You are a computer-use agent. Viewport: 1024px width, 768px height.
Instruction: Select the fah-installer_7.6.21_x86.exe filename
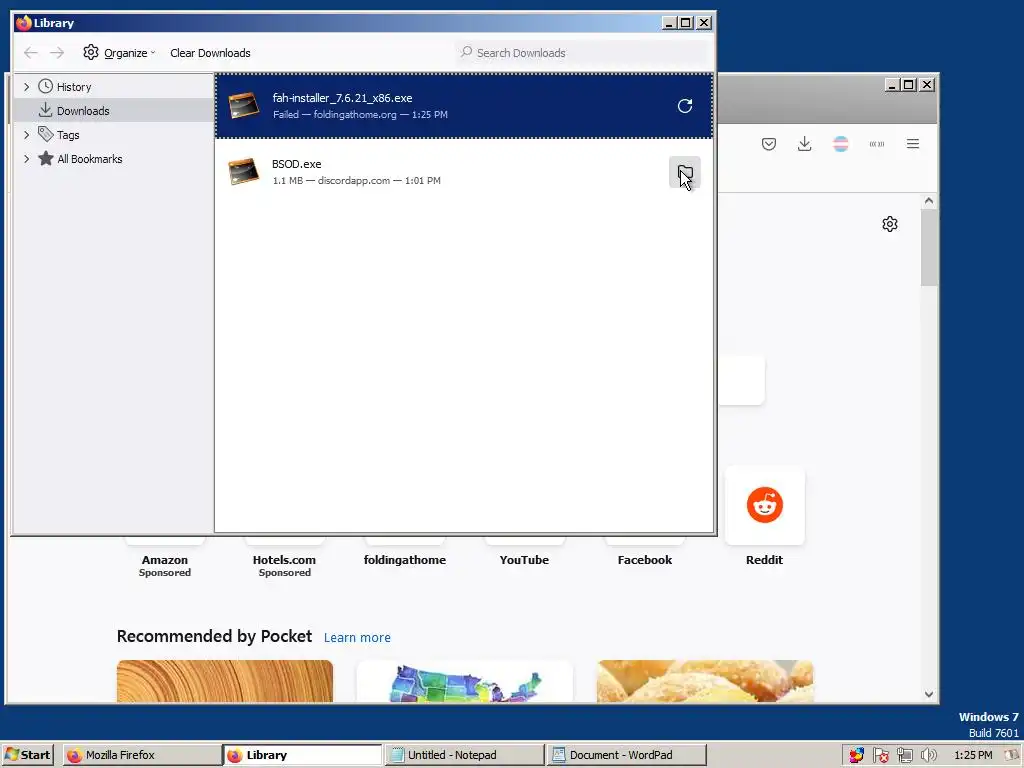pos(342,98)
